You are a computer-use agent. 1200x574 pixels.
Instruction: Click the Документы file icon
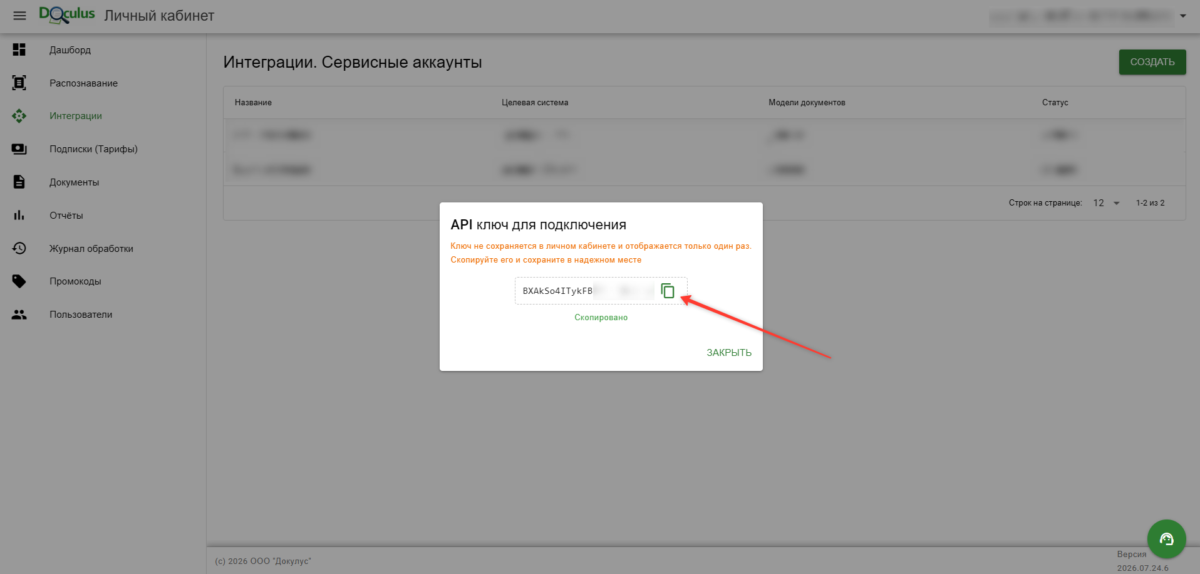[19, 182]
